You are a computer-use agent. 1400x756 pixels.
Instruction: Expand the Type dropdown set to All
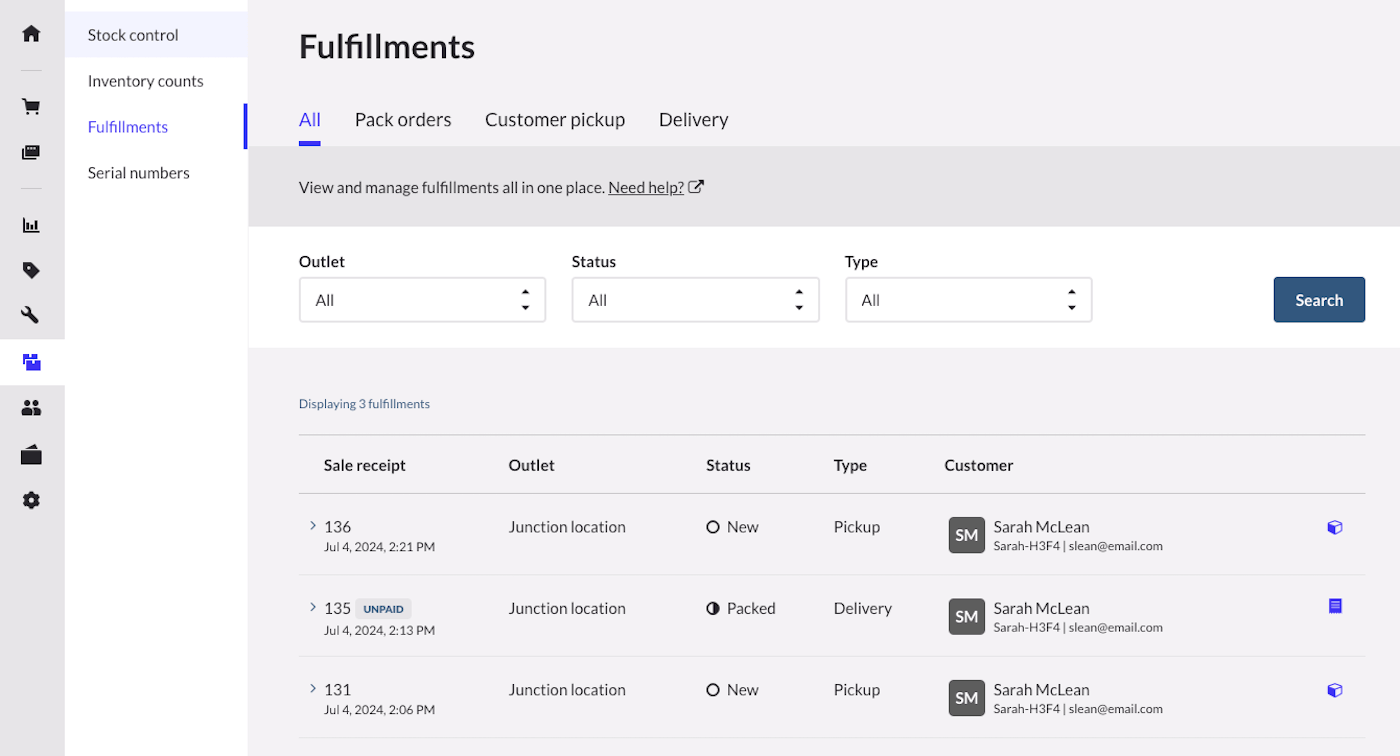(x=968, y=299)
